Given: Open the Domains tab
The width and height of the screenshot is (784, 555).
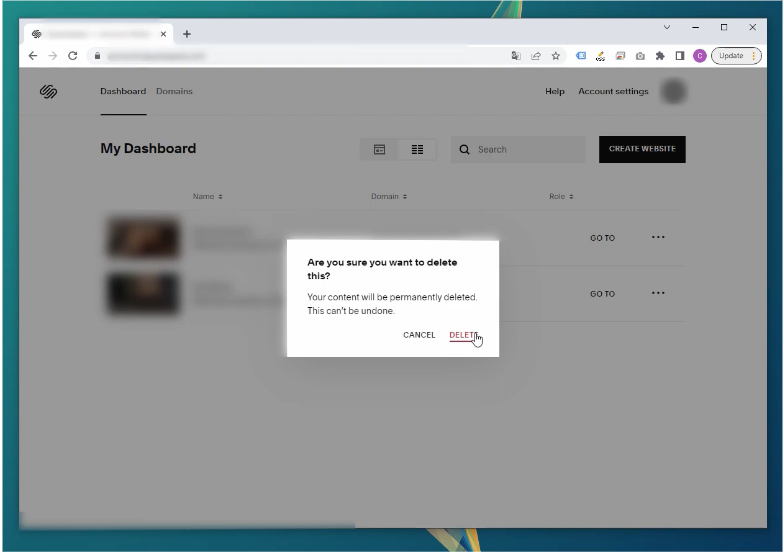Looking at the screenshot, I should [174, 92].
